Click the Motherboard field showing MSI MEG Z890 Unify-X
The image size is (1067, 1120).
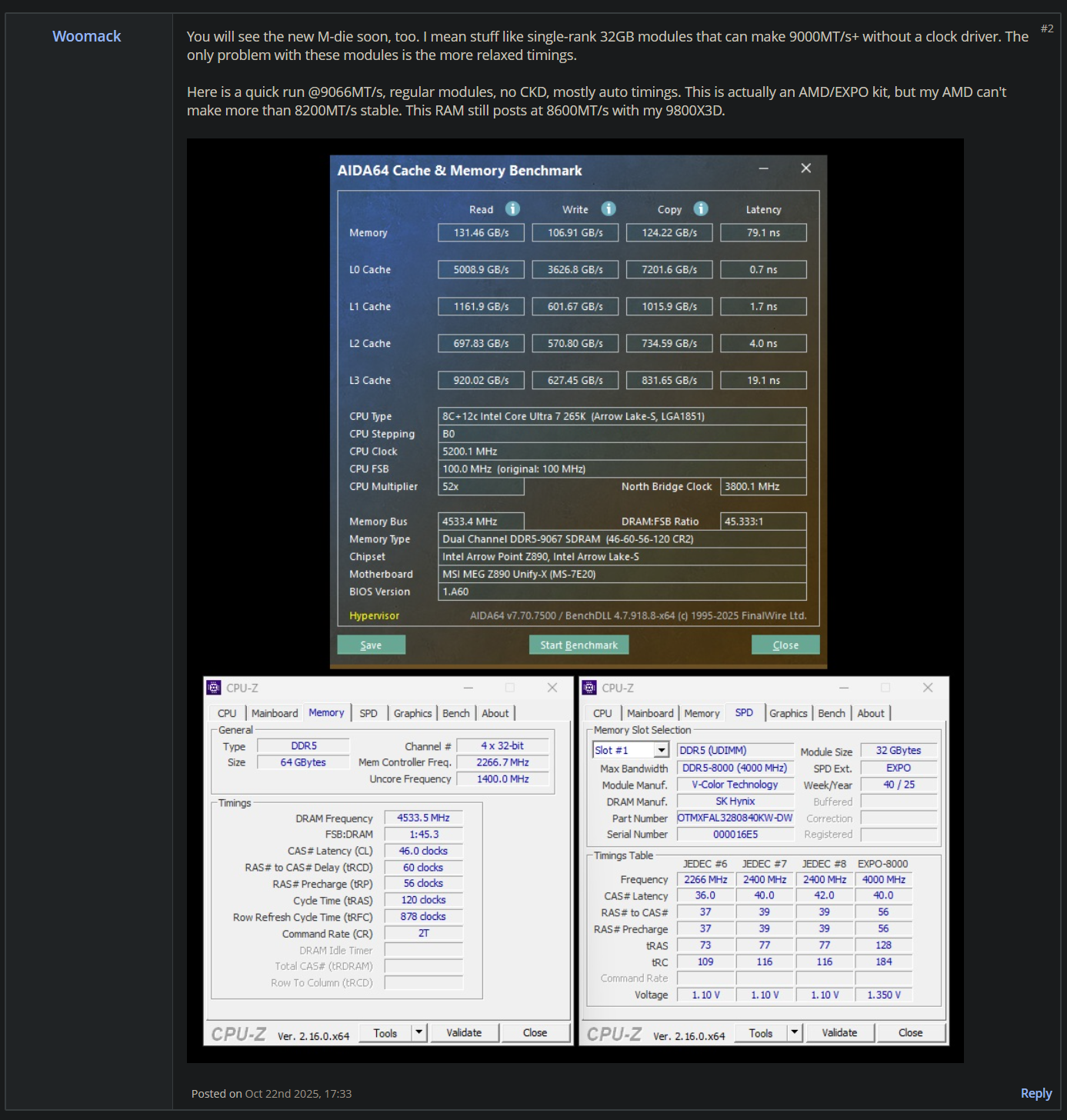pos(622,574)
